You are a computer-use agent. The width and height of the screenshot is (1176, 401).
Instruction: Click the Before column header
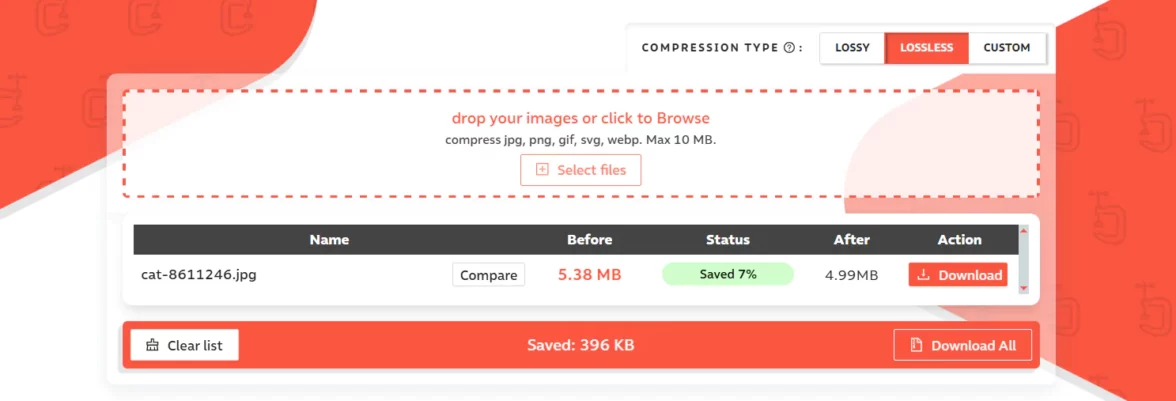pos(589,240)
